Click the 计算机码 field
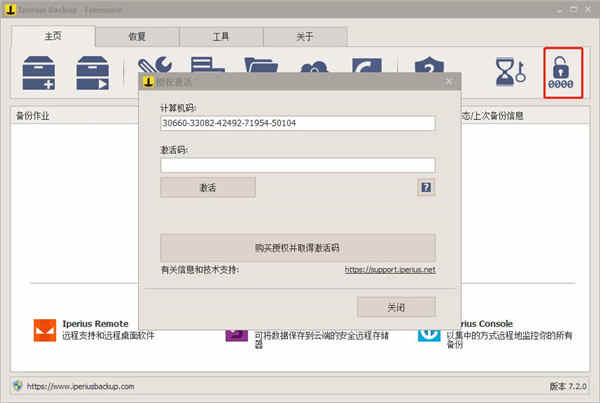 coord(298,123)
